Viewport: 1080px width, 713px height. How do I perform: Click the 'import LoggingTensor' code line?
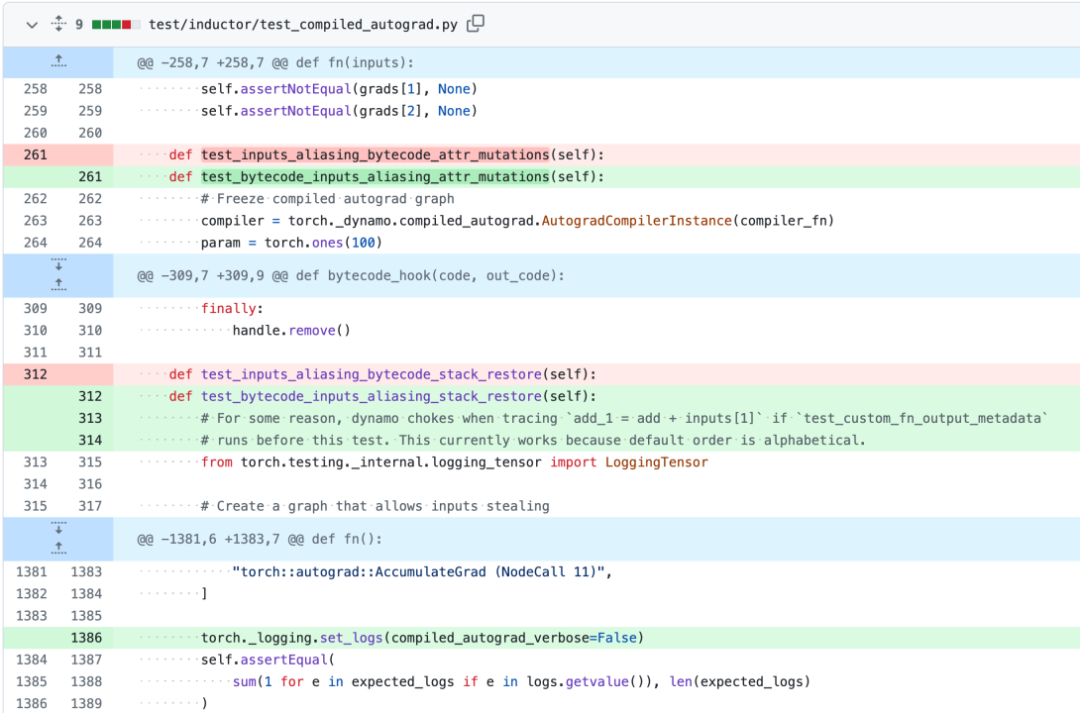(x=454, y=462)
